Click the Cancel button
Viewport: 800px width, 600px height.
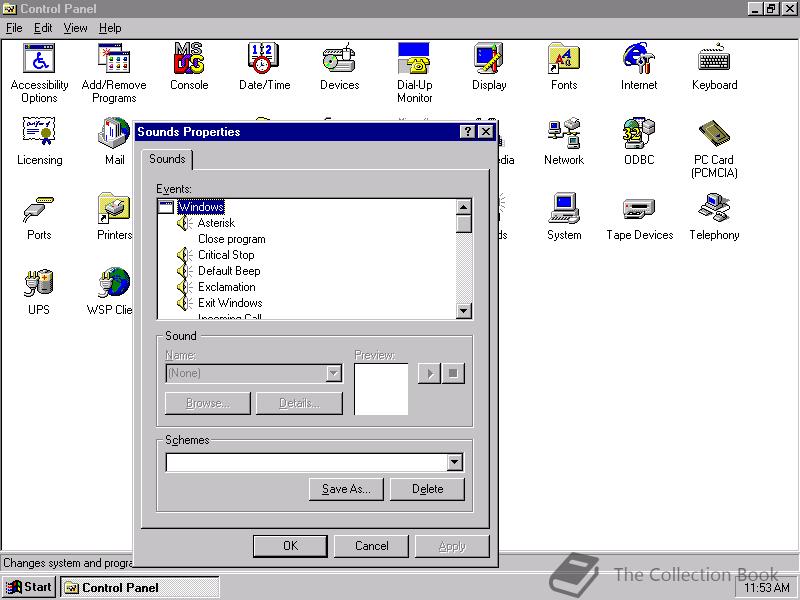[371, 546]
